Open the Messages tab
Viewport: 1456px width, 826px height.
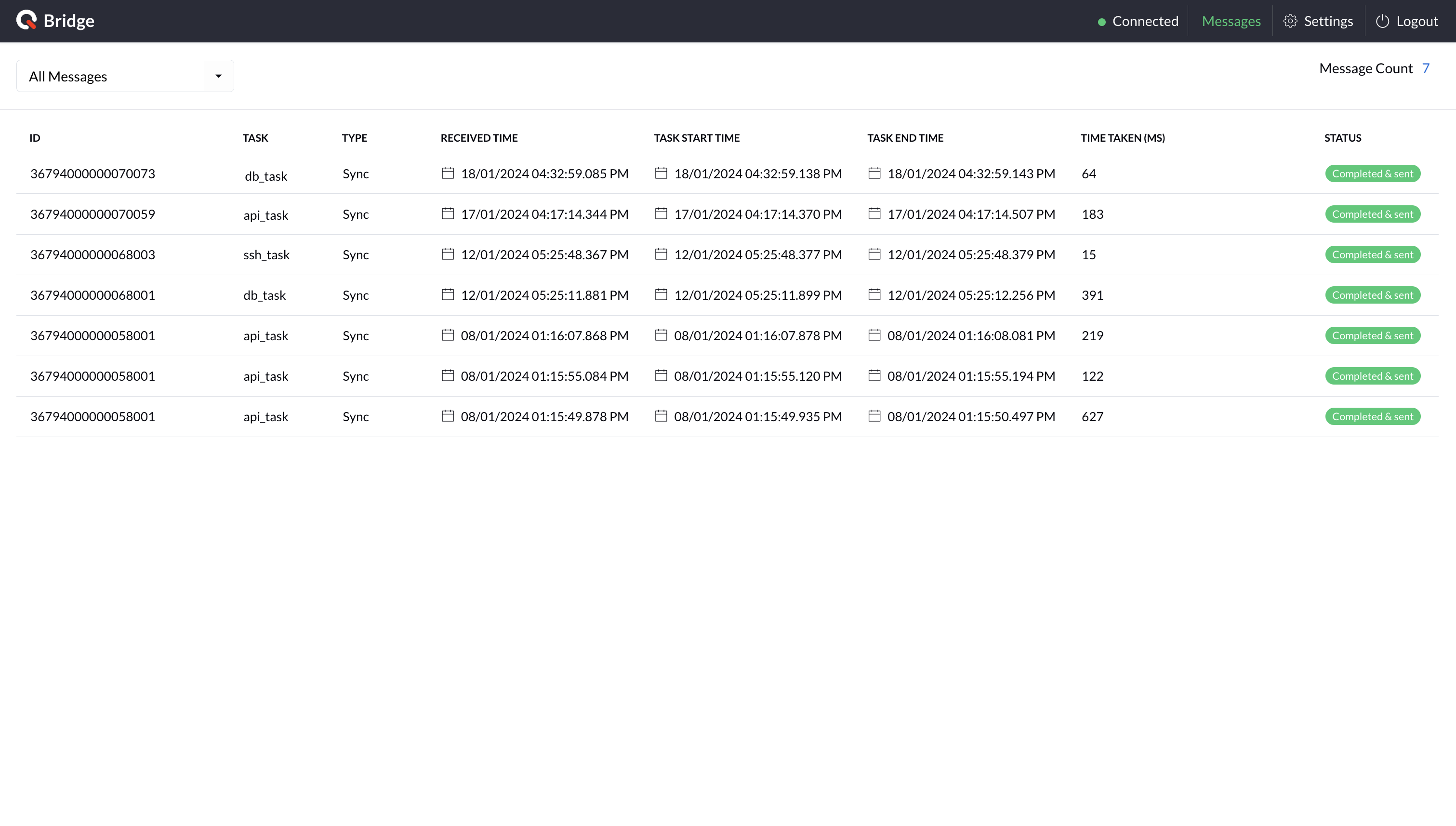[x=1231, y=21]
